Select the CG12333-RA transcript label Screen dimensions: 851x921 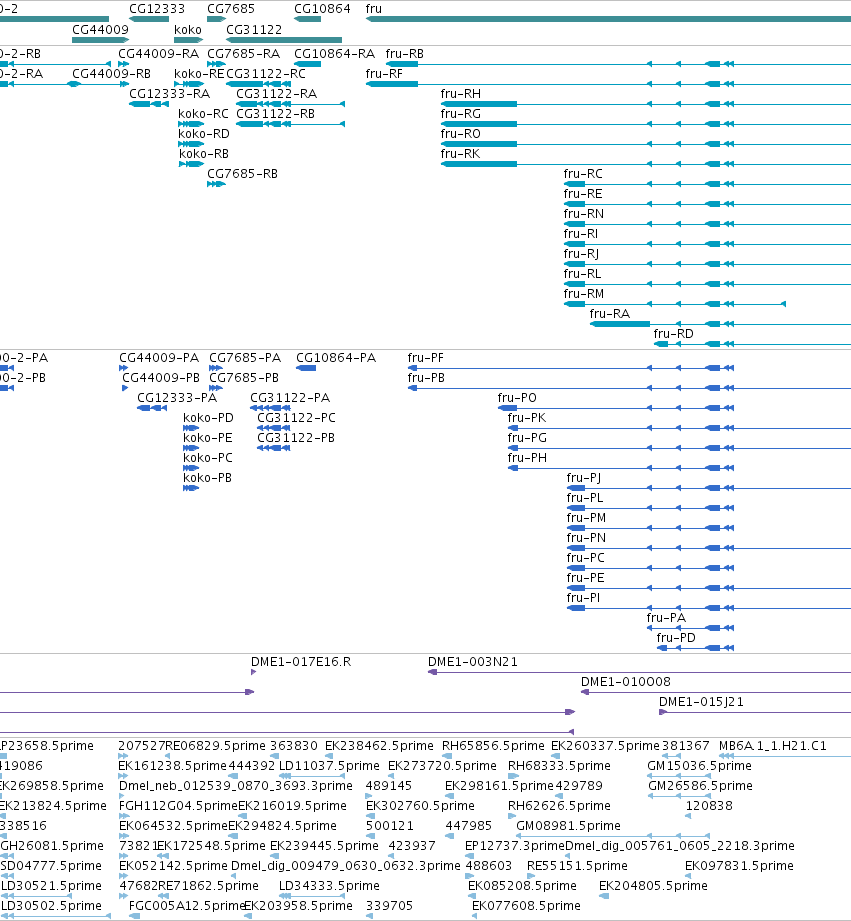(170, 94)
